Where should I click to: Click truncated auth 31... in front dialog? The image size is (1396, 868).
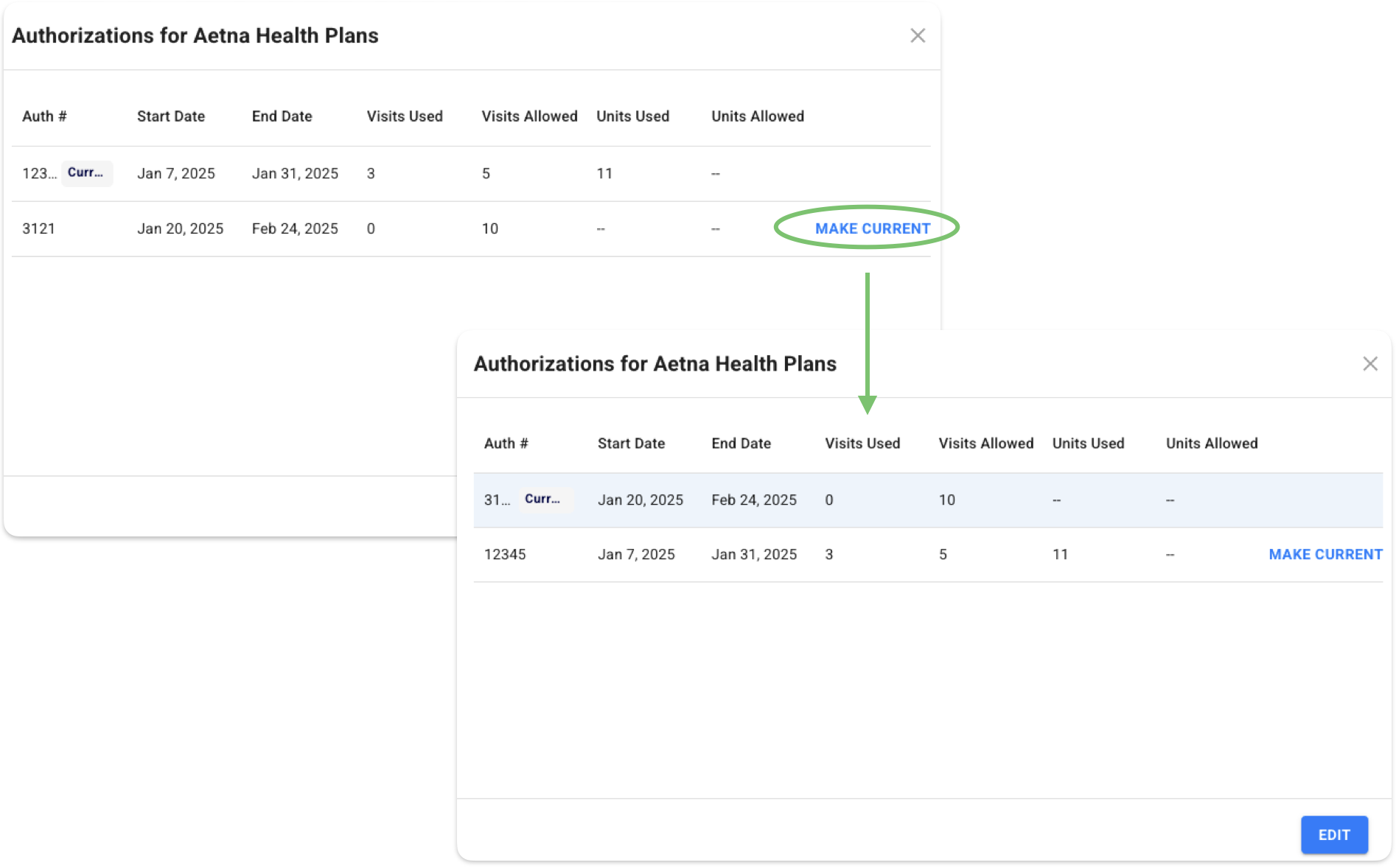pos(497,500)
